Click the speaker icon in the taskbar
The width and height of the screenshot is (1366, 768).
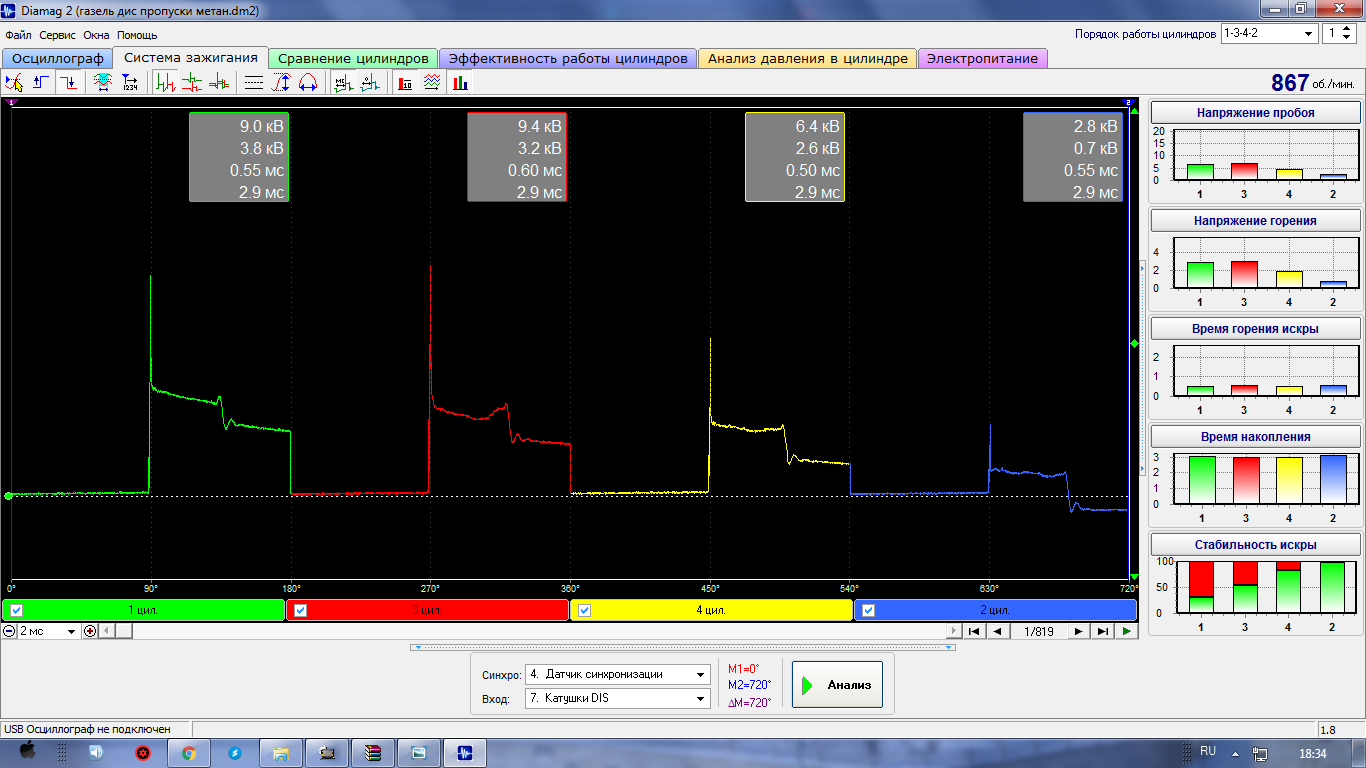(x=97, y=753)
